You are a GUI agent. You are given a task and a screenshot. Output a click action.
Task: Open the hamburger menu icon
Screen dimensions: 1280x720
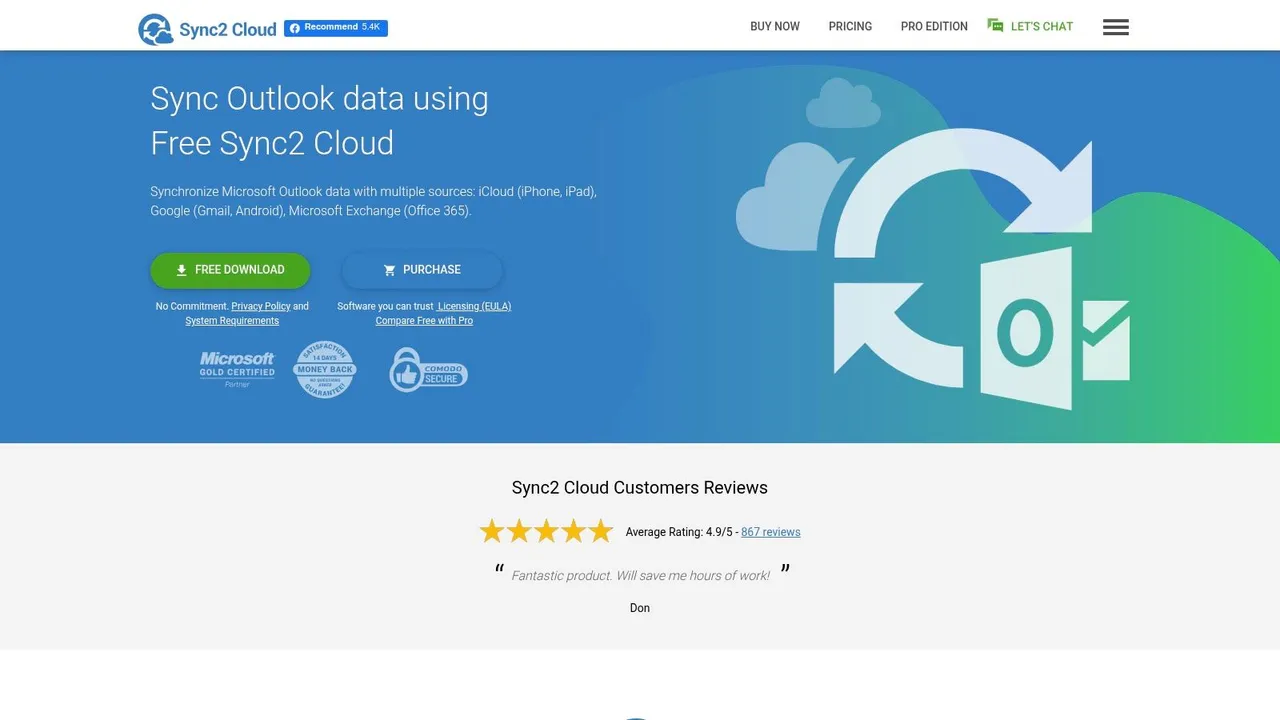coord(1116,27)
